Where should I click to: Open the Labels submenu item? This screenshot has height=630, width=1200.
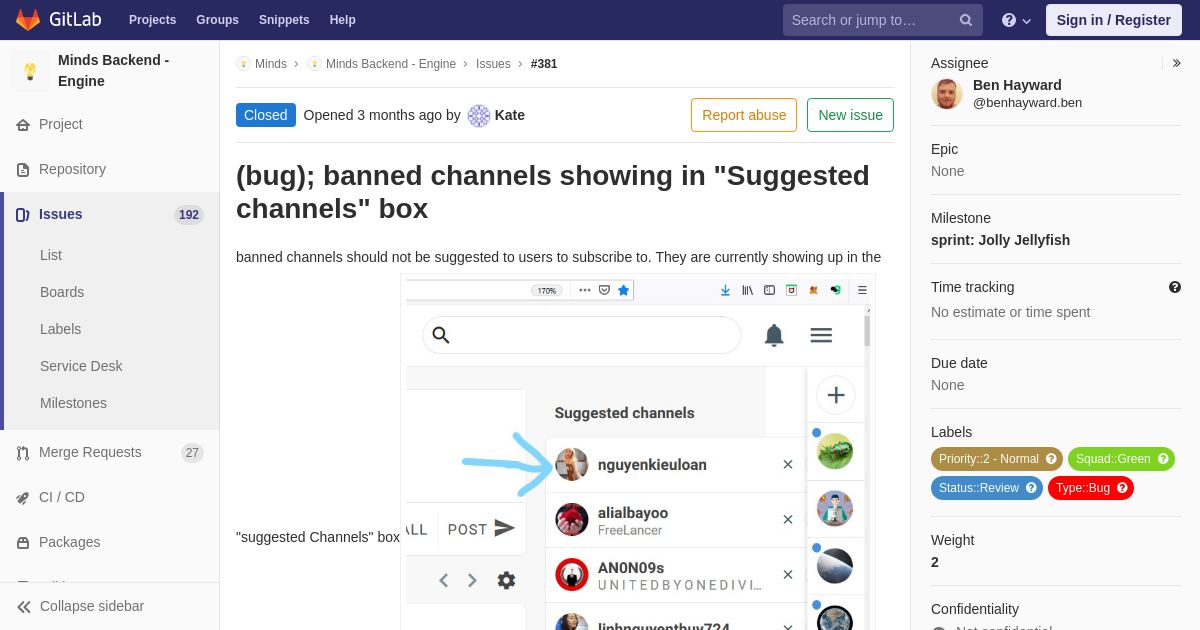(x=61, y=329)
